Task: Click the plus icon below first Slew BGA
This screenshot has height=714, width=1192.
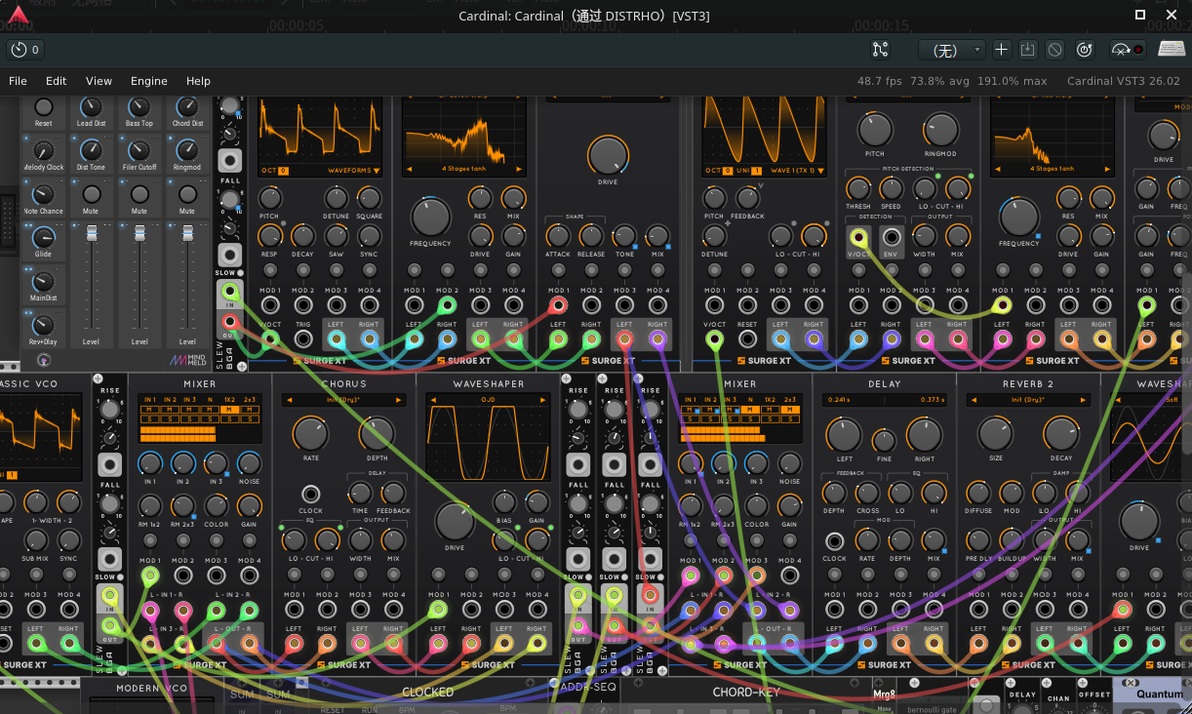Action: tap(242, 367)
